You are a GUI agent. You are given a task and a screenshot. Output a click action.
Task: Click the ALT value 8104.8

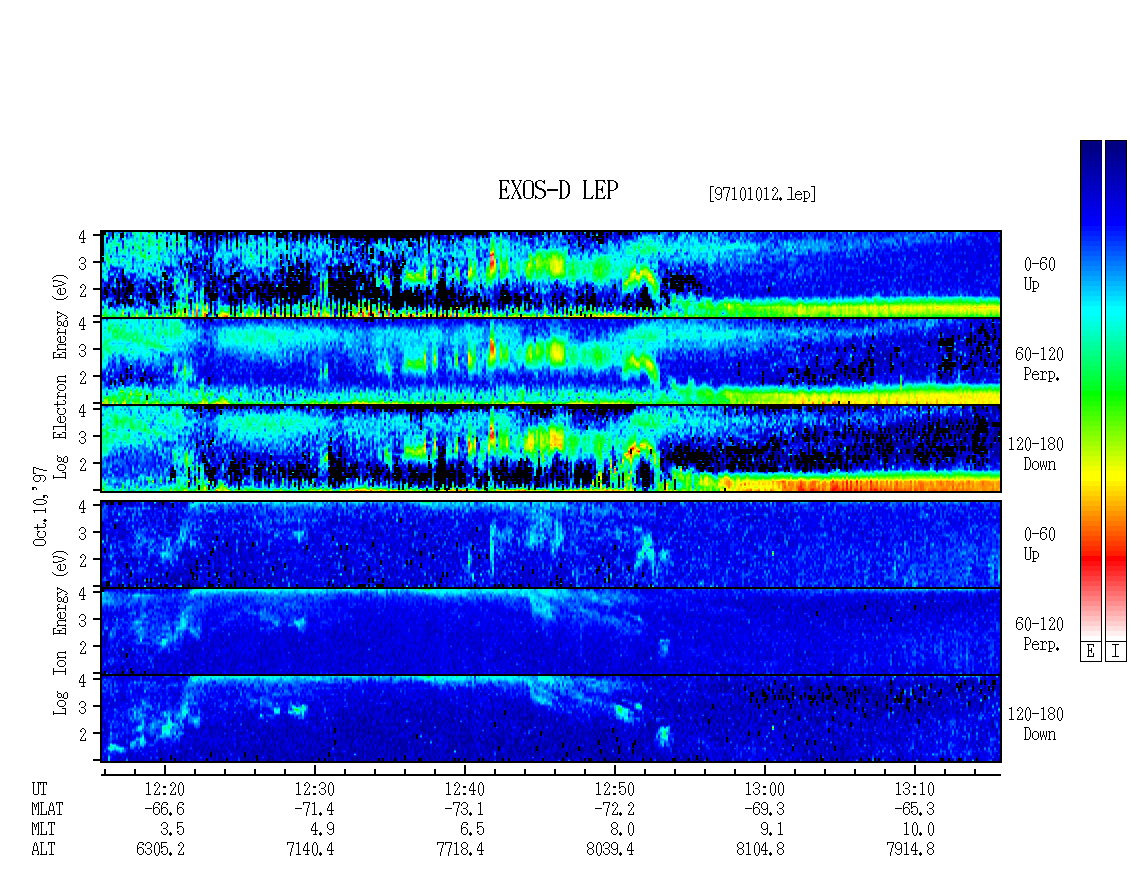click(760, 850)
